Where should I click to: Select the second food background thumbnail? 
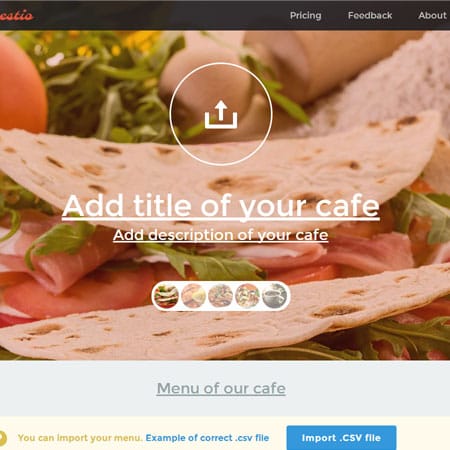tap(193, 296)
